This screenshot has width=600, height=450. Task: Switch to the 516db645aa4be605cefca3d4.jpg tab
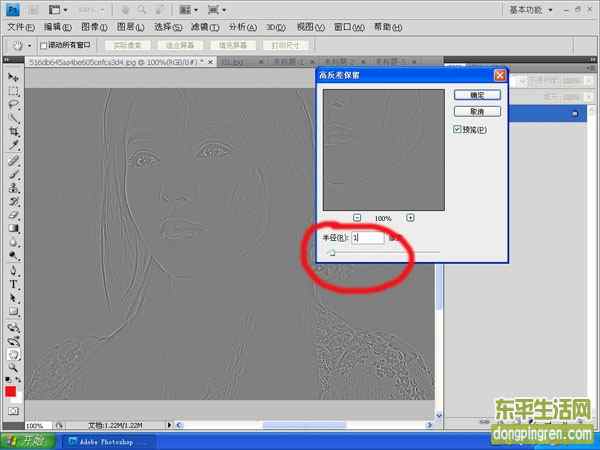click(x=115, y=62)
